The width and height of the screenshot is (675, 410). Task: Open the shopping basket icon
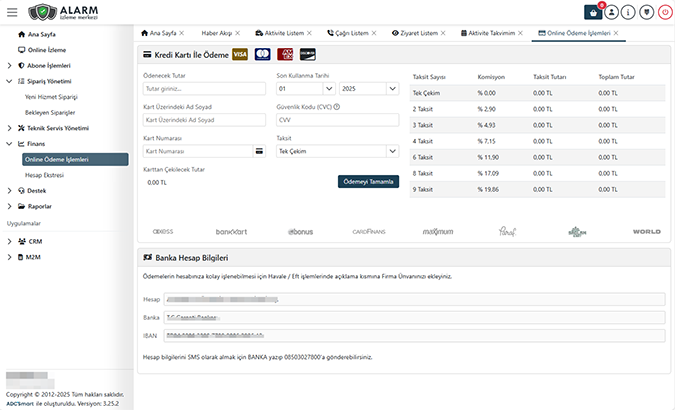594,13
